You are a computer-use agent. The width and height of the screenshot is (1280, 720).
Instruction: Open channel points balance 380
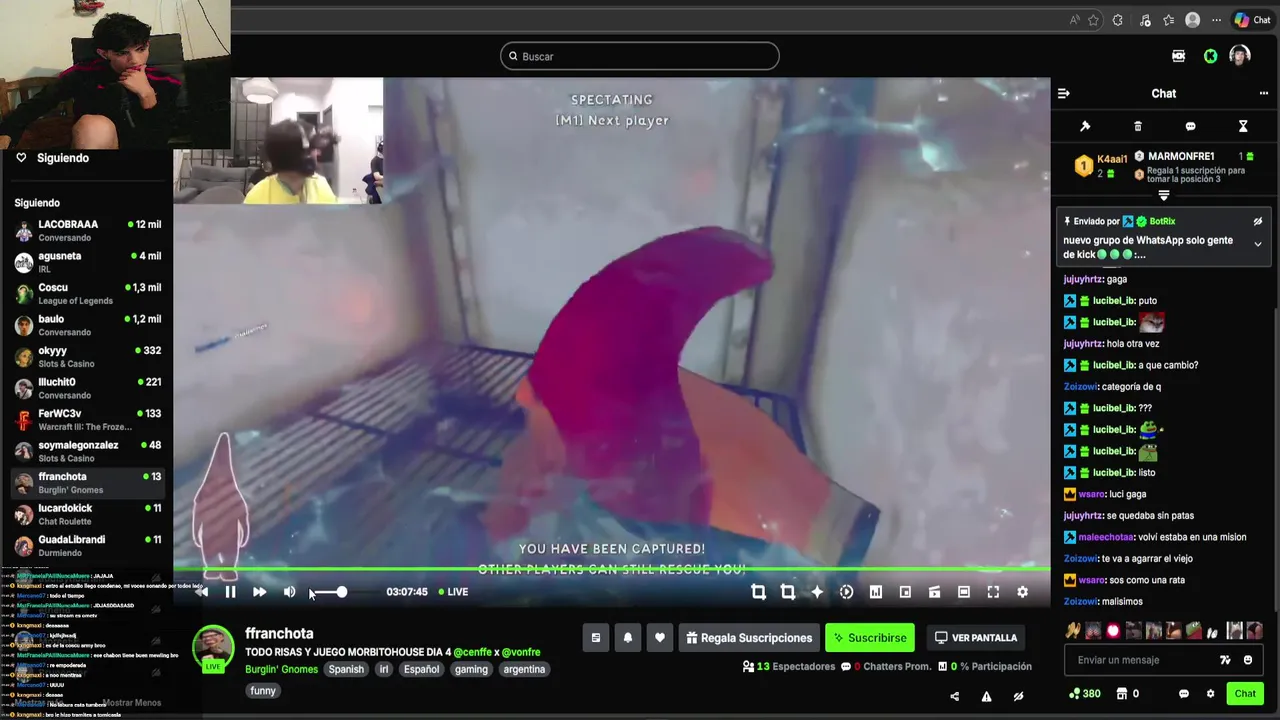tap(1085, 694)
